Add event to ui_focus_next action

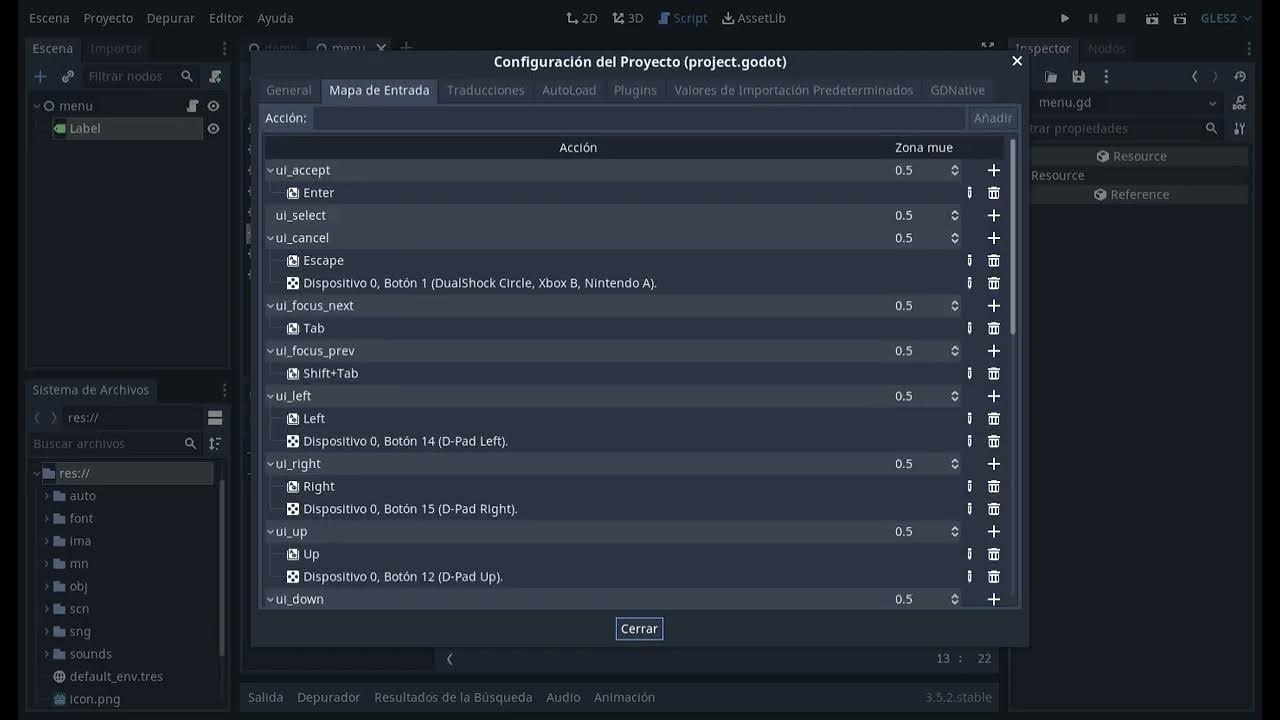click(x=993, y=306)
